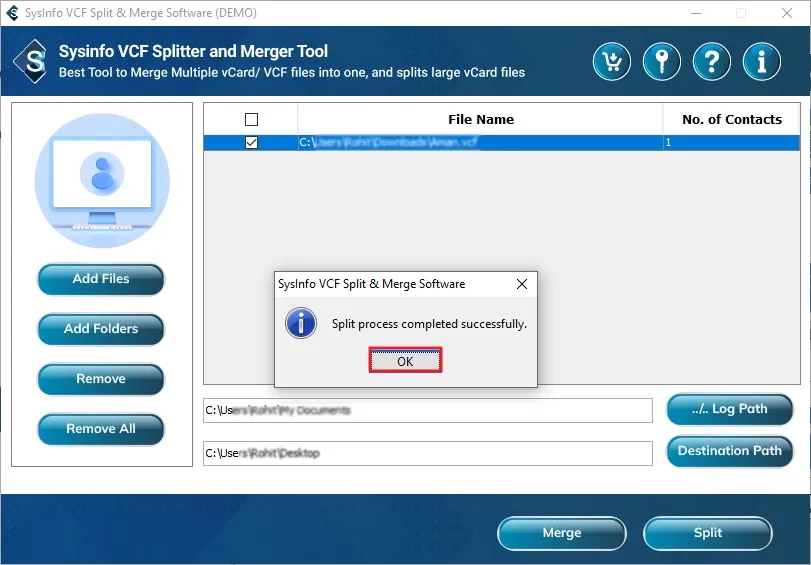Viewport: 811px width, 565px height.
Task: Click the blue info icon in dialog
Action: point(301,323)
